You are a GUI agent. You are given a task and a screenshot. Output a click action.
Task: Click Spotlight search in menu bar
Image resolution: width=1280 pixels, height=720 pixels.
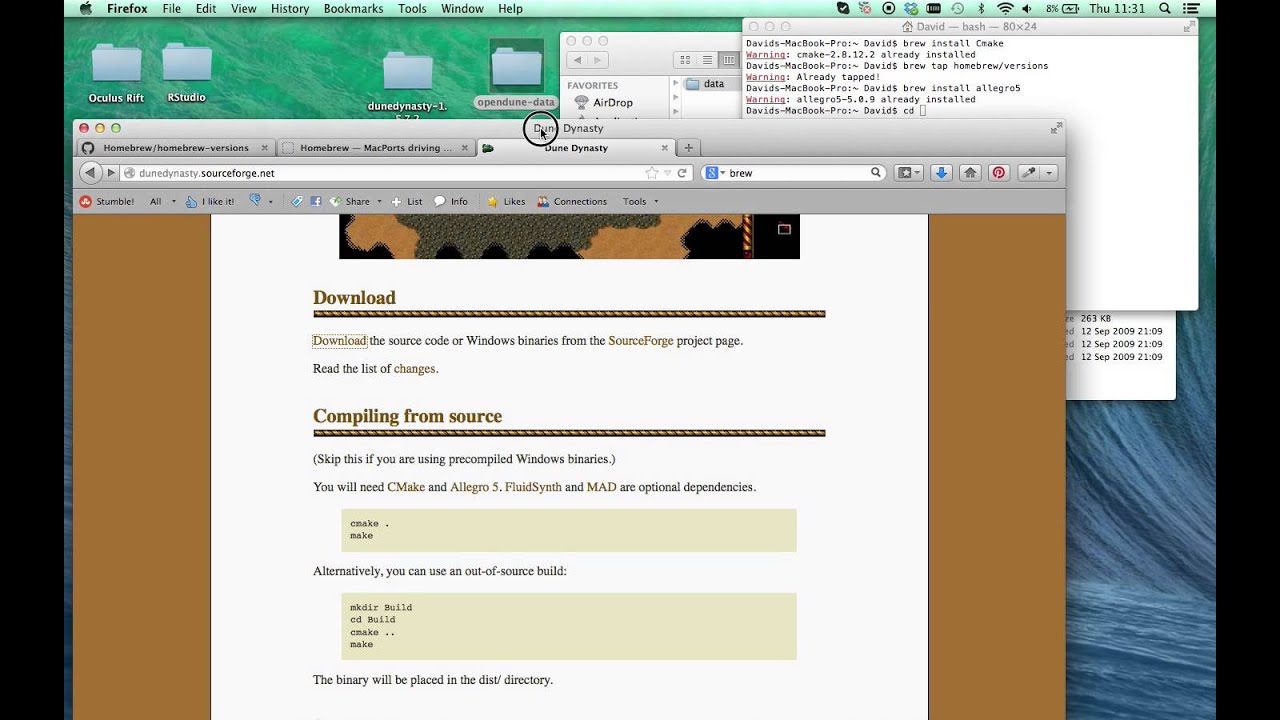tap(1165, 9)
